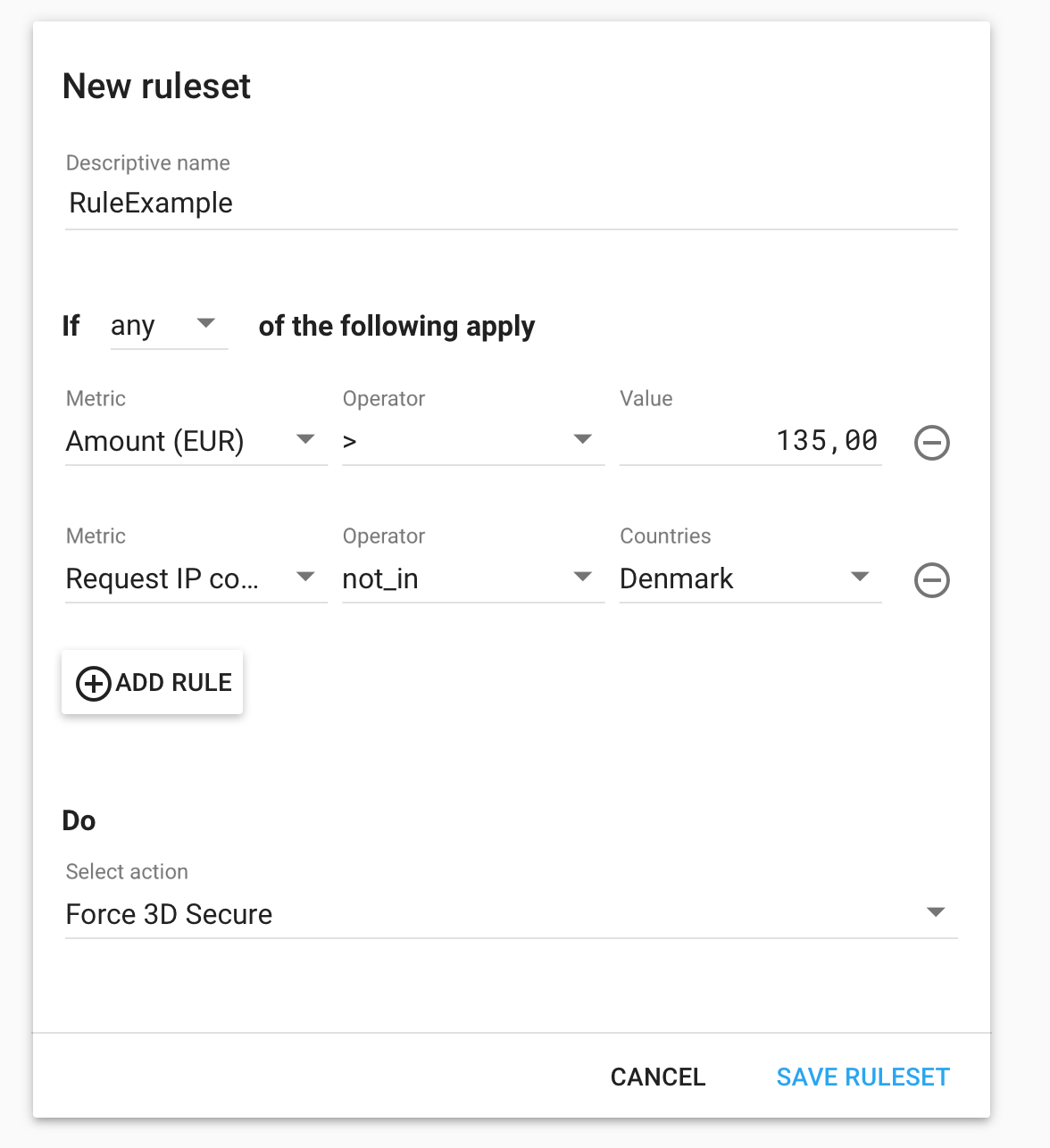Remove the Amount (EUR) rule row
This screenshot has width=1050, height=1148.
click(x=931, y=443)
